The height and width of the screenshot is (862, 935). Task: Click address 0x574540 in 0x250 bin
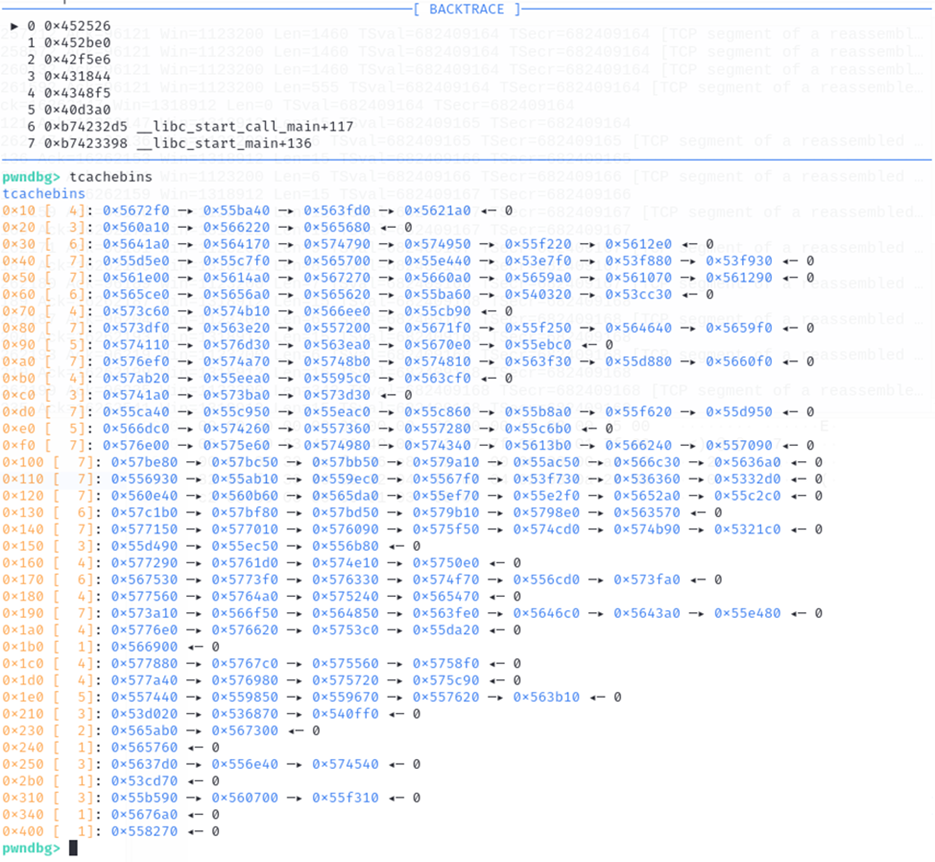click(x=345, y=764)
